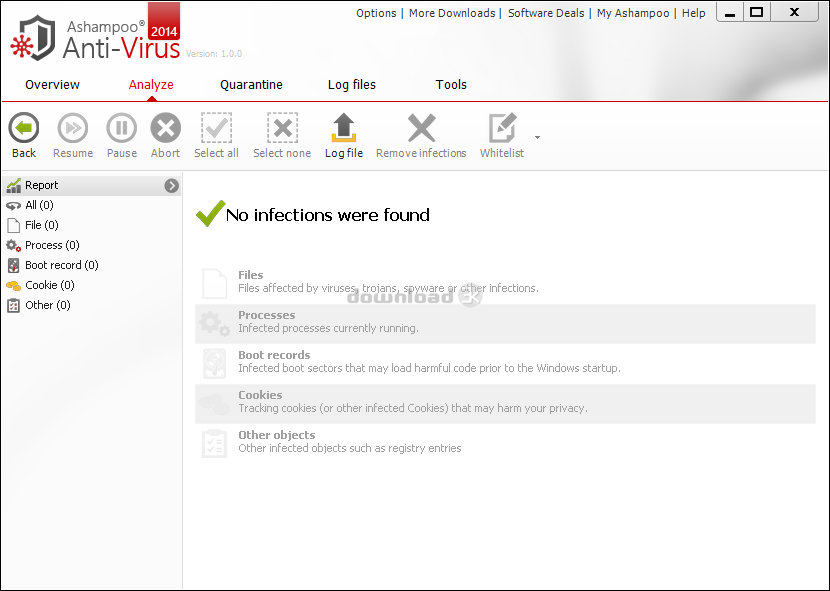Open the Log files tab
The width and height of the screenshot is (830, 591).
(352, 85)
